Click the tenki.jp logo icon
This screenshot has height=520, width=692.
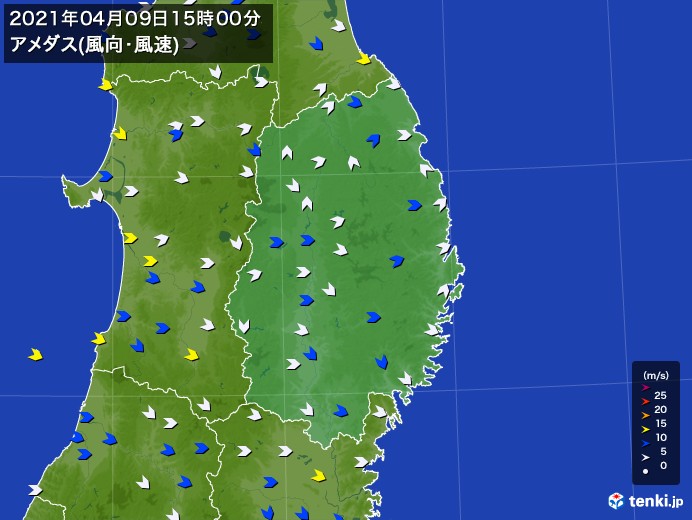click(616, 501)
